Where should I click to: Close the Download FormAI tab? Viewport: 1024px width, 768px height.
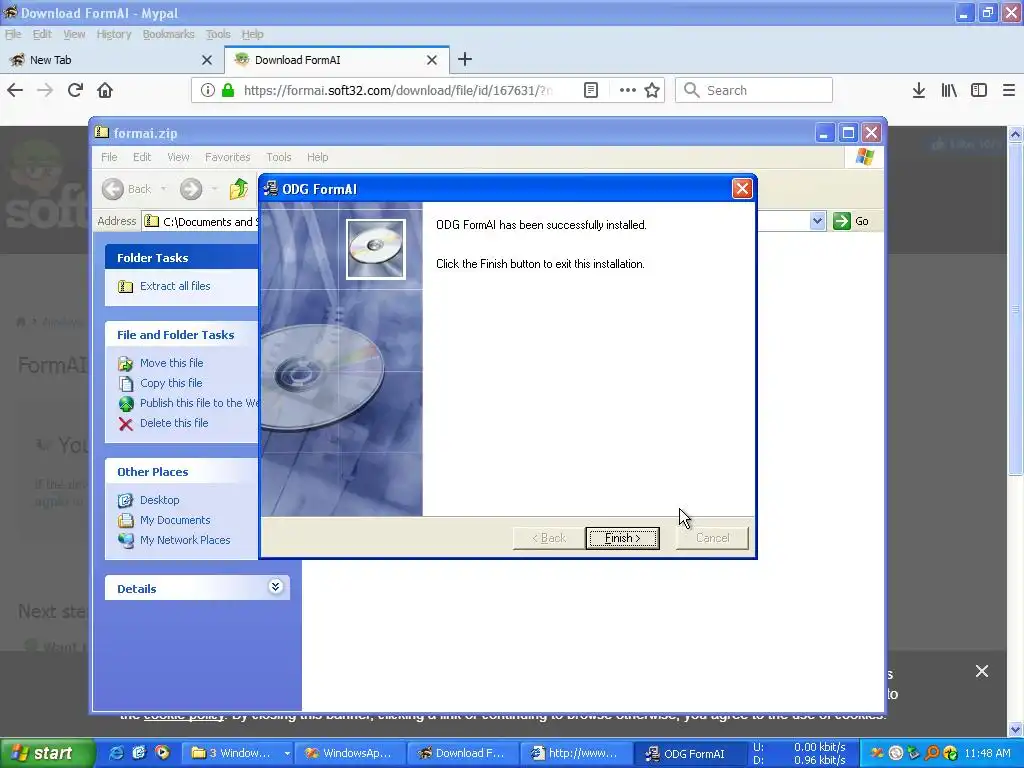coord(432,60)
